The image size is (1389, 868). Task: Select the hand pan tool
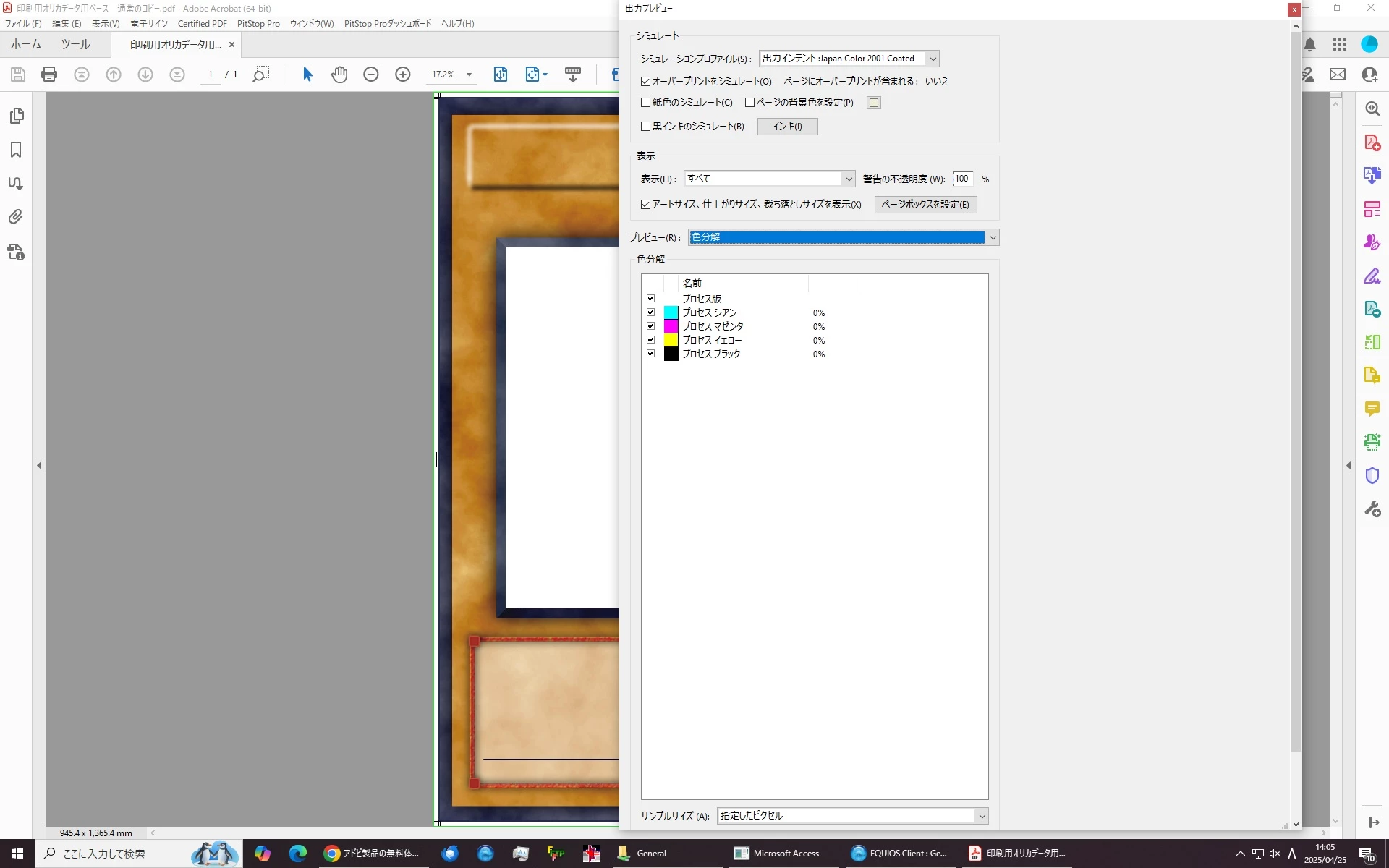[339, 75]
